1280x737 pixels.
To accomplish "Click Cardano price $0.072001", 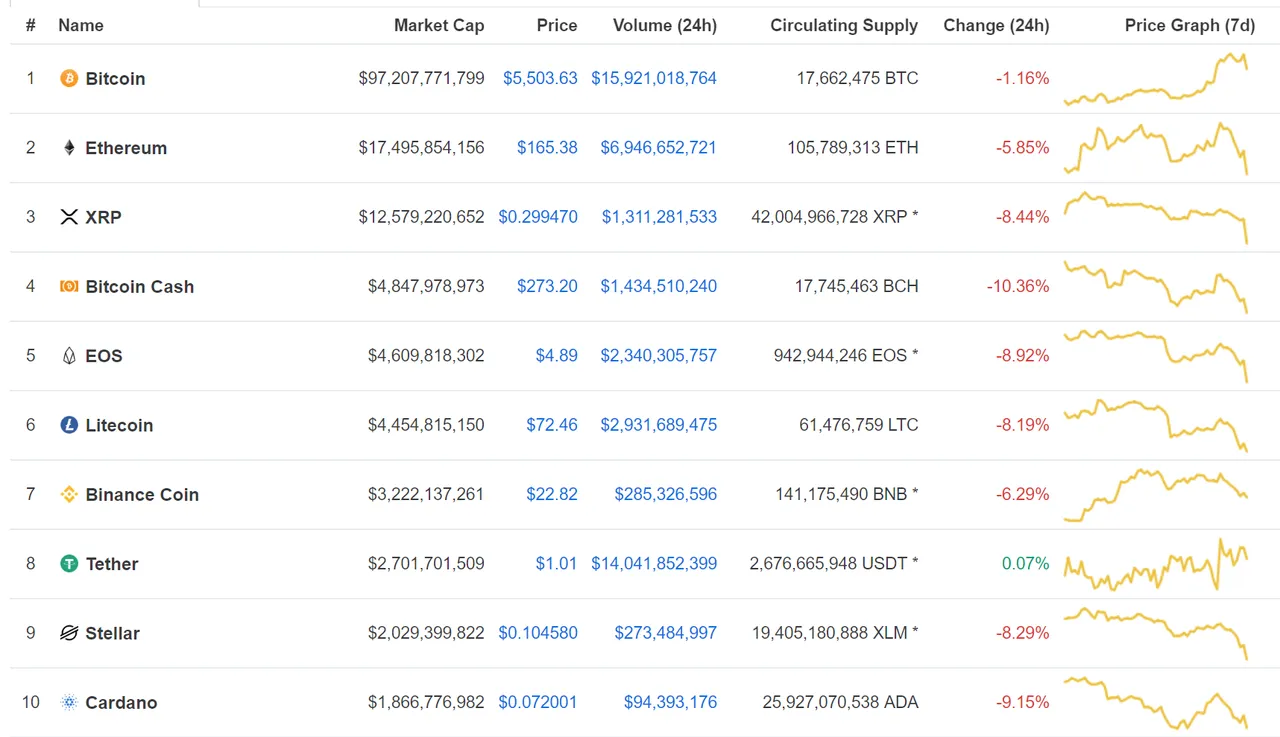I will [538, 702].
